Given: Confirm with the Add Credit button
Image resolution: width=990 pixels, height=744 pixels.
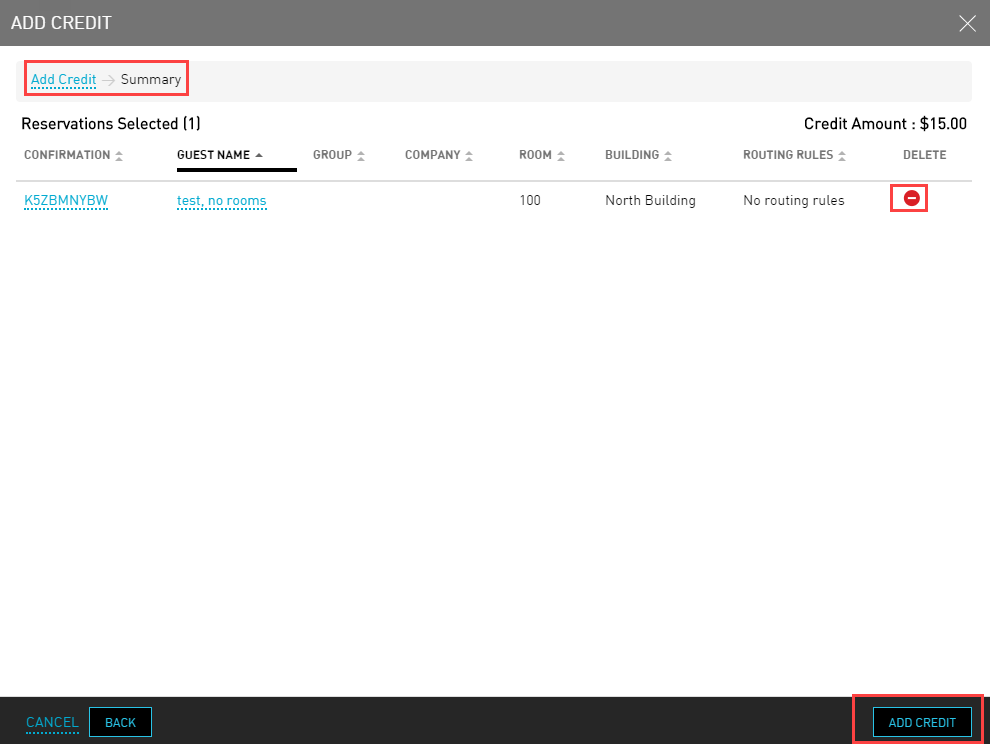Looking at the screenshot, I should point(922,722).
